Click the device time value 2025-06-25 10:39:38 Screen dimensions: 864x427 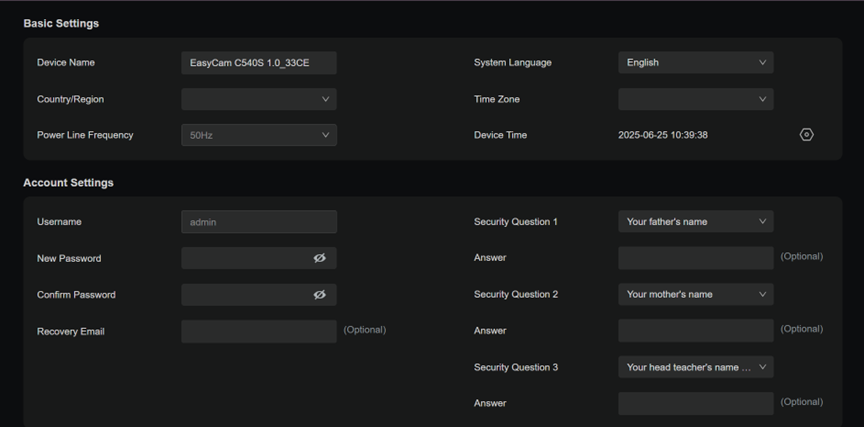click(663, 135)
